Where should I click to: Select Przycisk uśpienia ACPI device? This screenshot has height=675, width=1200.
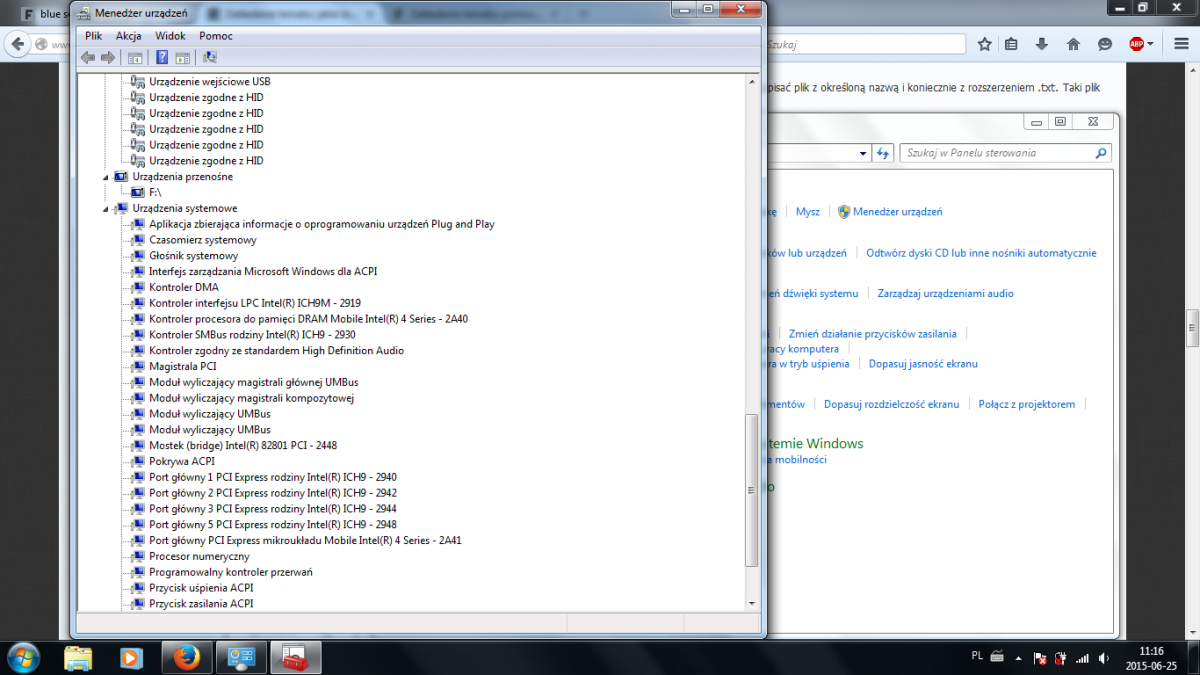point(201,588)
